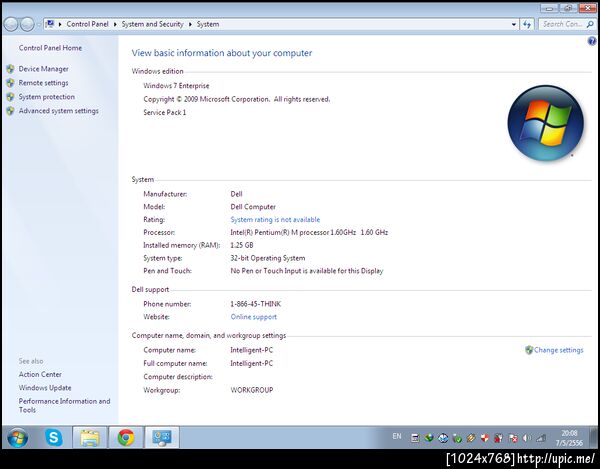Expand arrow after Control Panel breadcrumb
Viewport: 600px width, 469px height.
point(115,24)
